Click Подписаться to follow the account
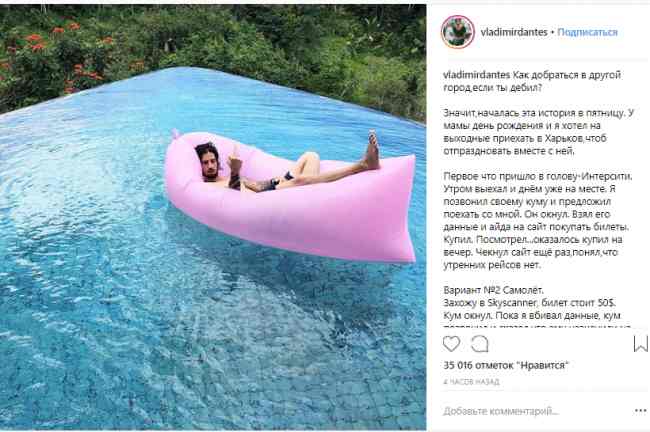This screenshot has height=432, width=650. tap(587, 32)
